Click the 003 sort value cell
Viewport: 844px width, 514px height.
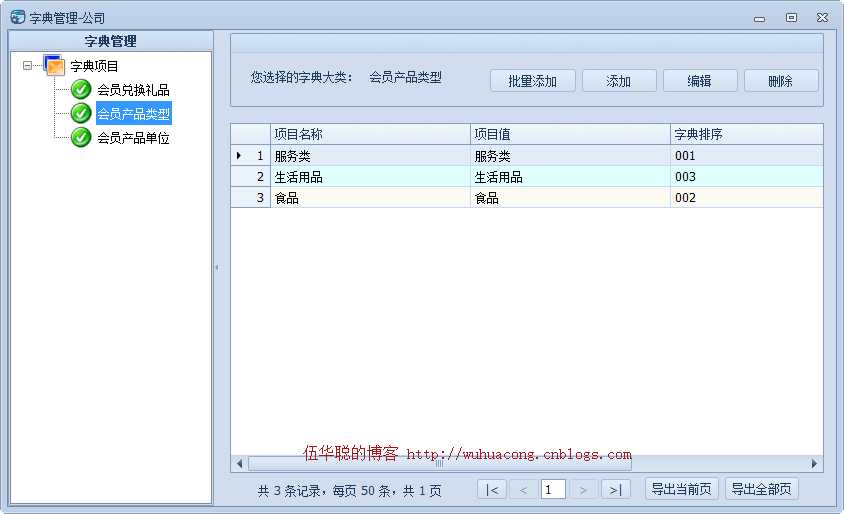click(747, 177)
